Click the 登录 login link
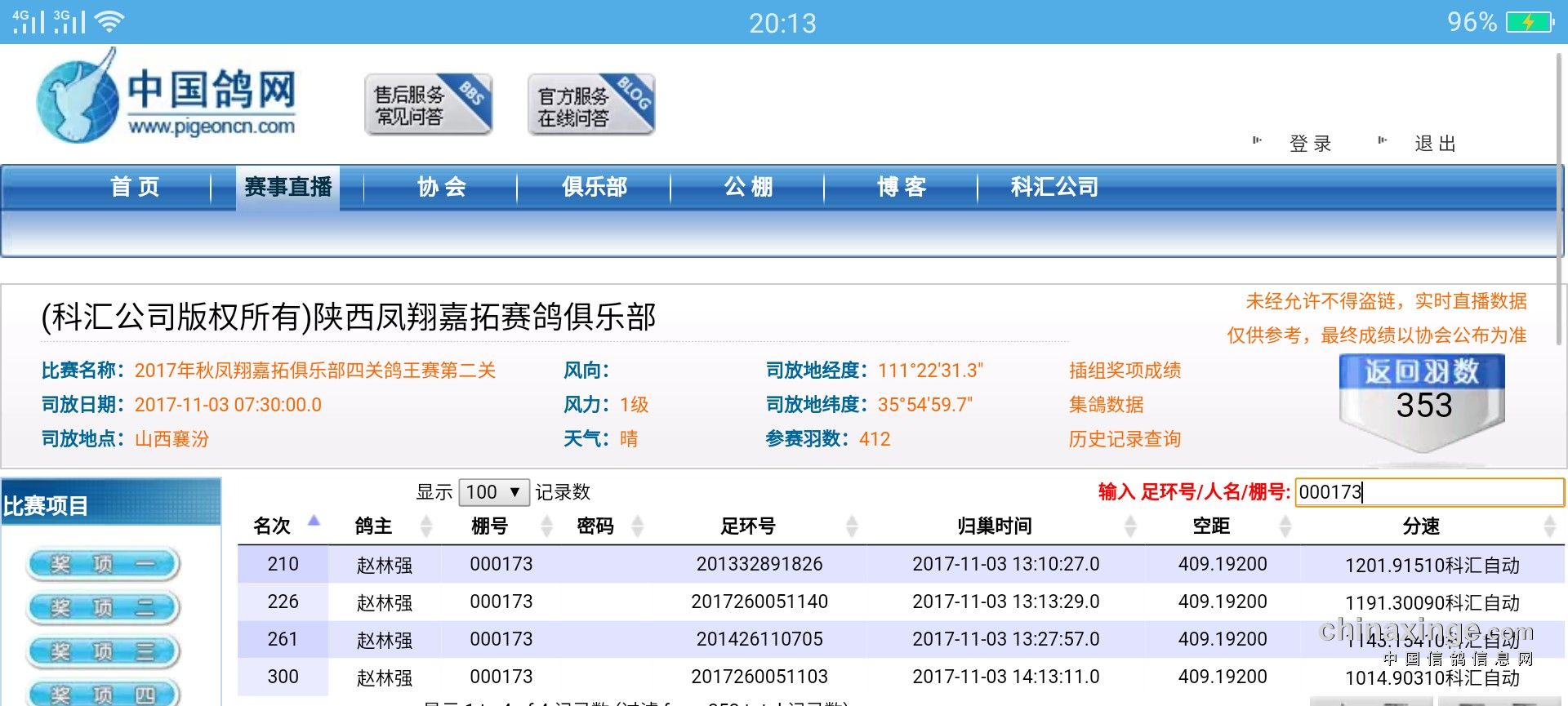The height and width of the screenshot is (706, 1568). coord(1310,144)
